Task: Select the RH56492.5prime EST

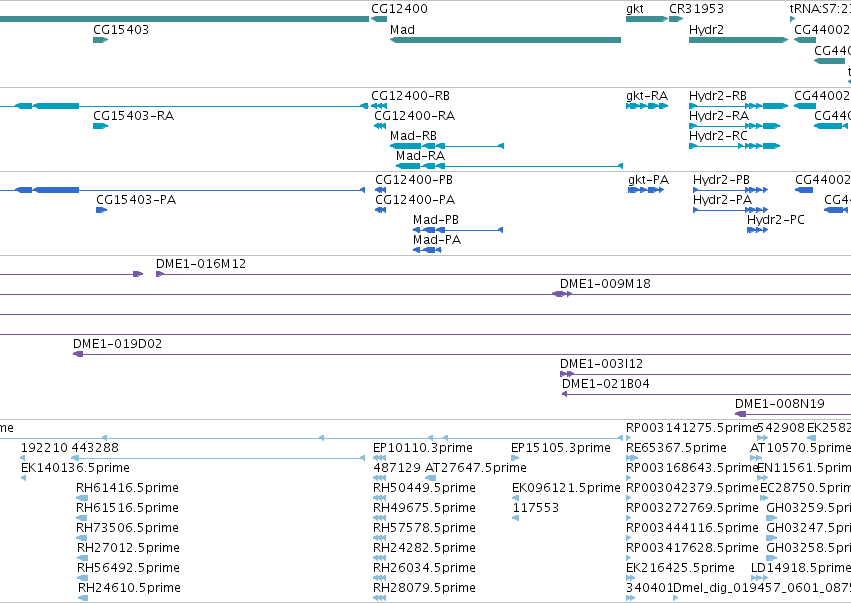Action: coord(82,578)
